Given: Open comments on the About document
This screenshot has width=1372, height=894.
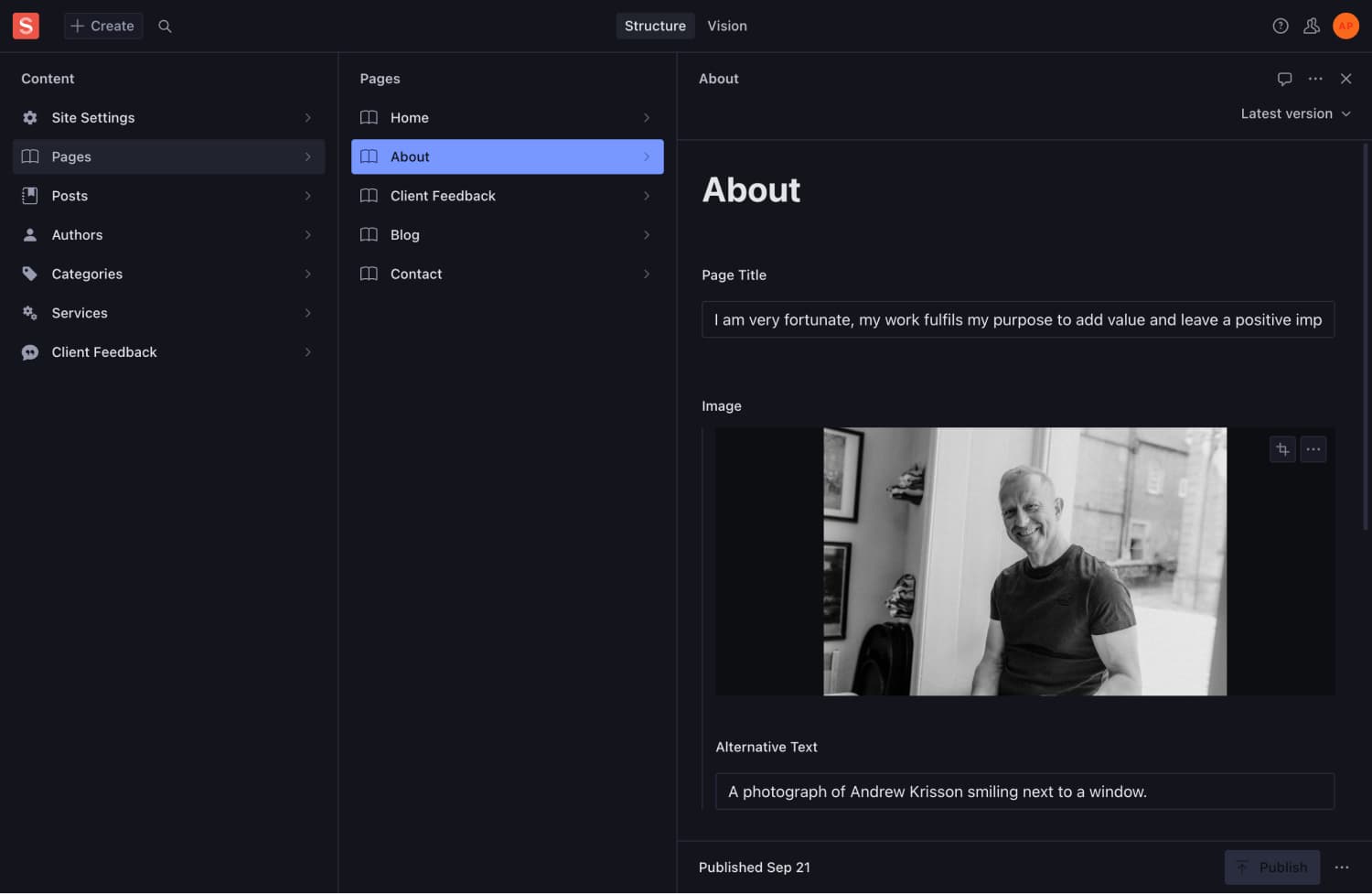Looking at the screenshot, I should click(1285, 79).
